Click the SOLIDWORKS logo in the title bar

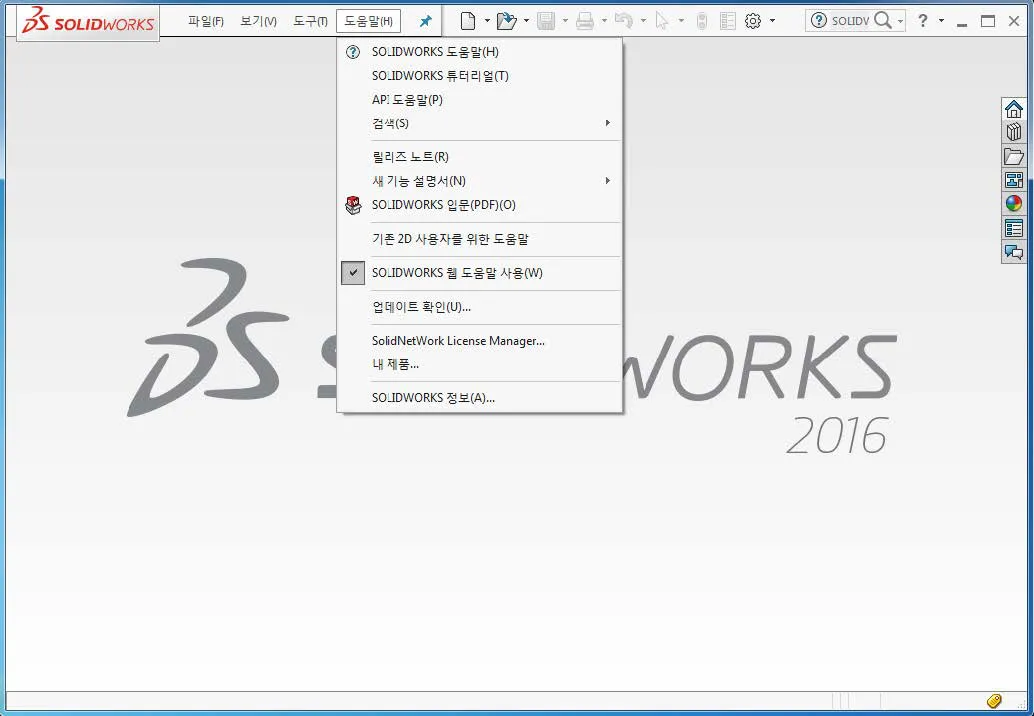coord(88,22)
